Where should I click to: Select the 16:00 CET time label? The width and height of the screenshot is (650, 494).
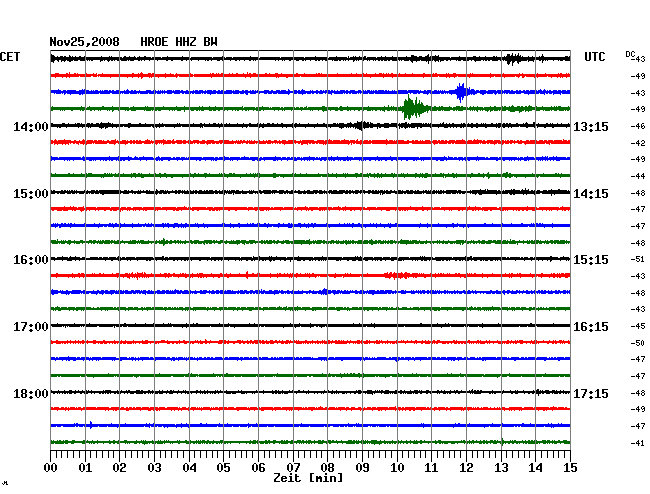tap(31, 260)
